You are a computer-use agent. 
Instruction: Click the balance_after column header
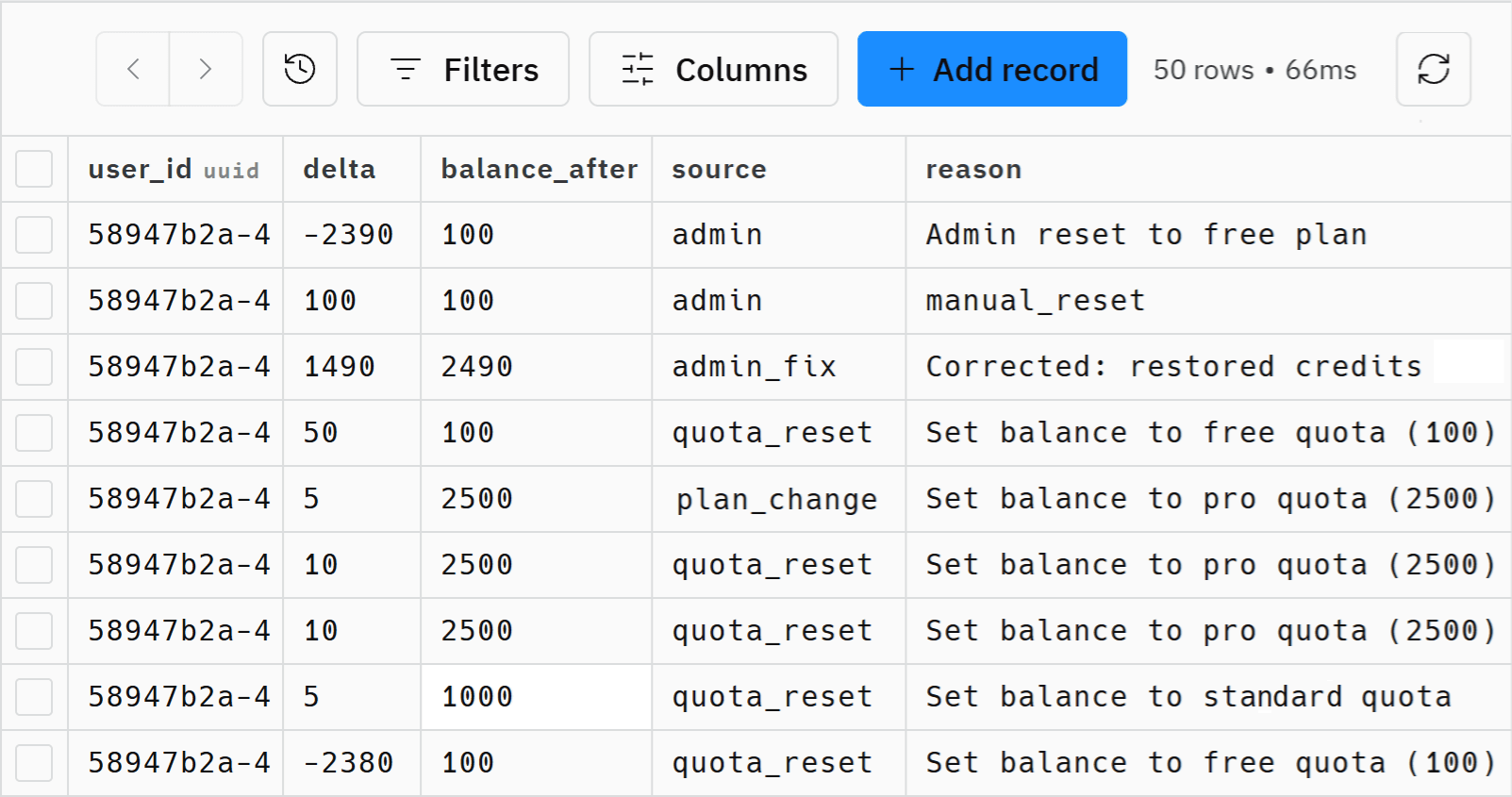pyautogui.click(x=539, y=169)
